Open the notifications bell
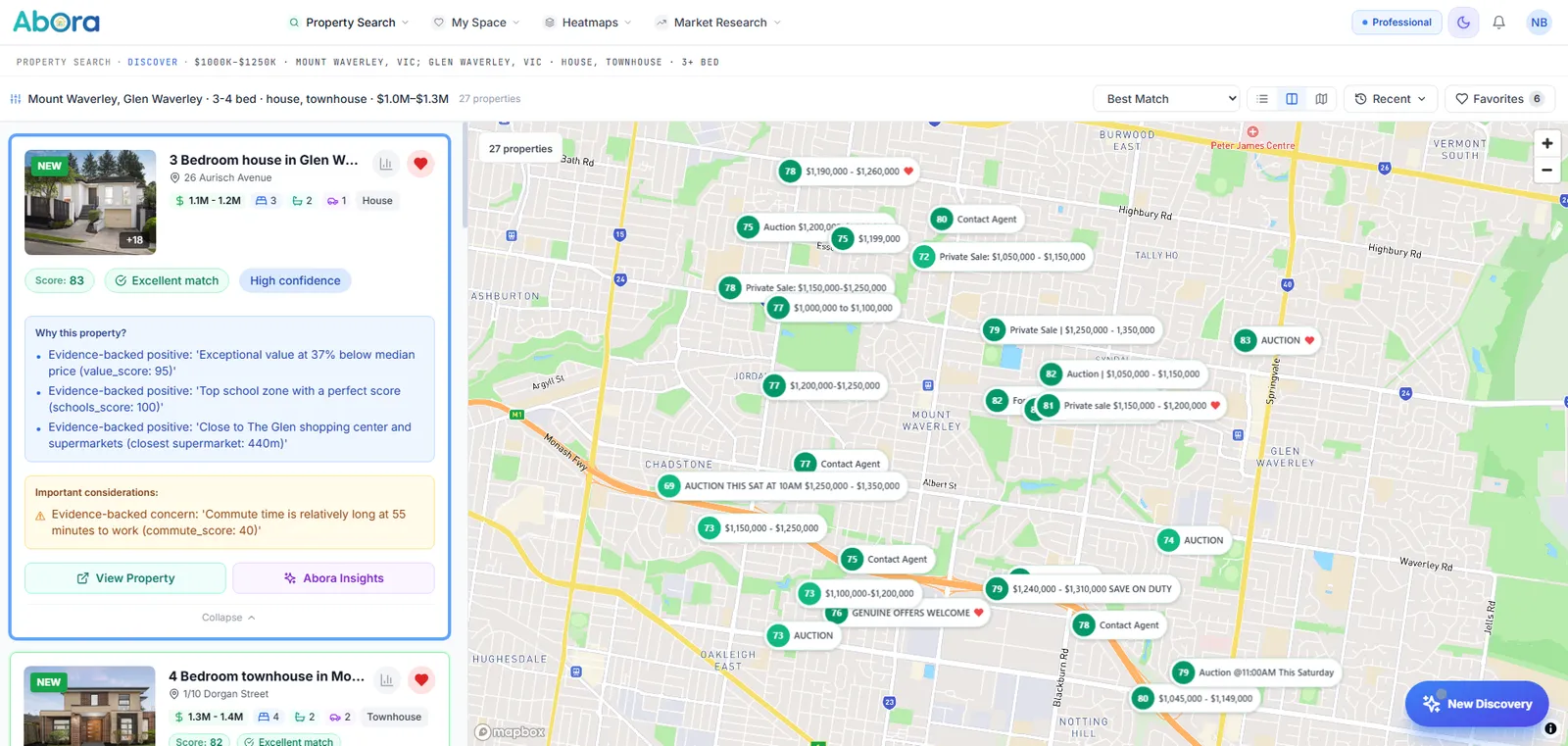The height and width of the screenshot is (746, 1568). pyautogui.click(x=1498, y=23)
